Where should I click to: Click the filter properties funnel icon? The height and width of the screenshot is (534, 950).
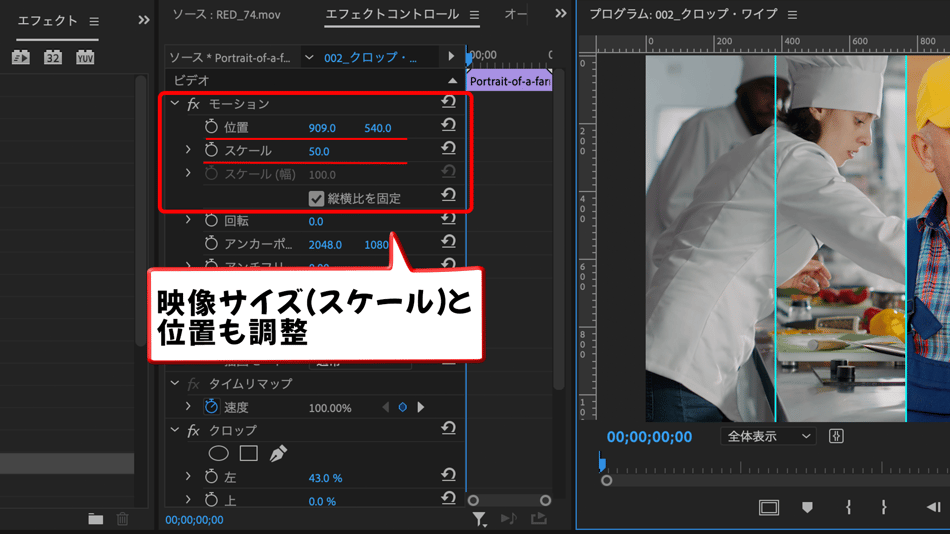click(x=480, y=518)
